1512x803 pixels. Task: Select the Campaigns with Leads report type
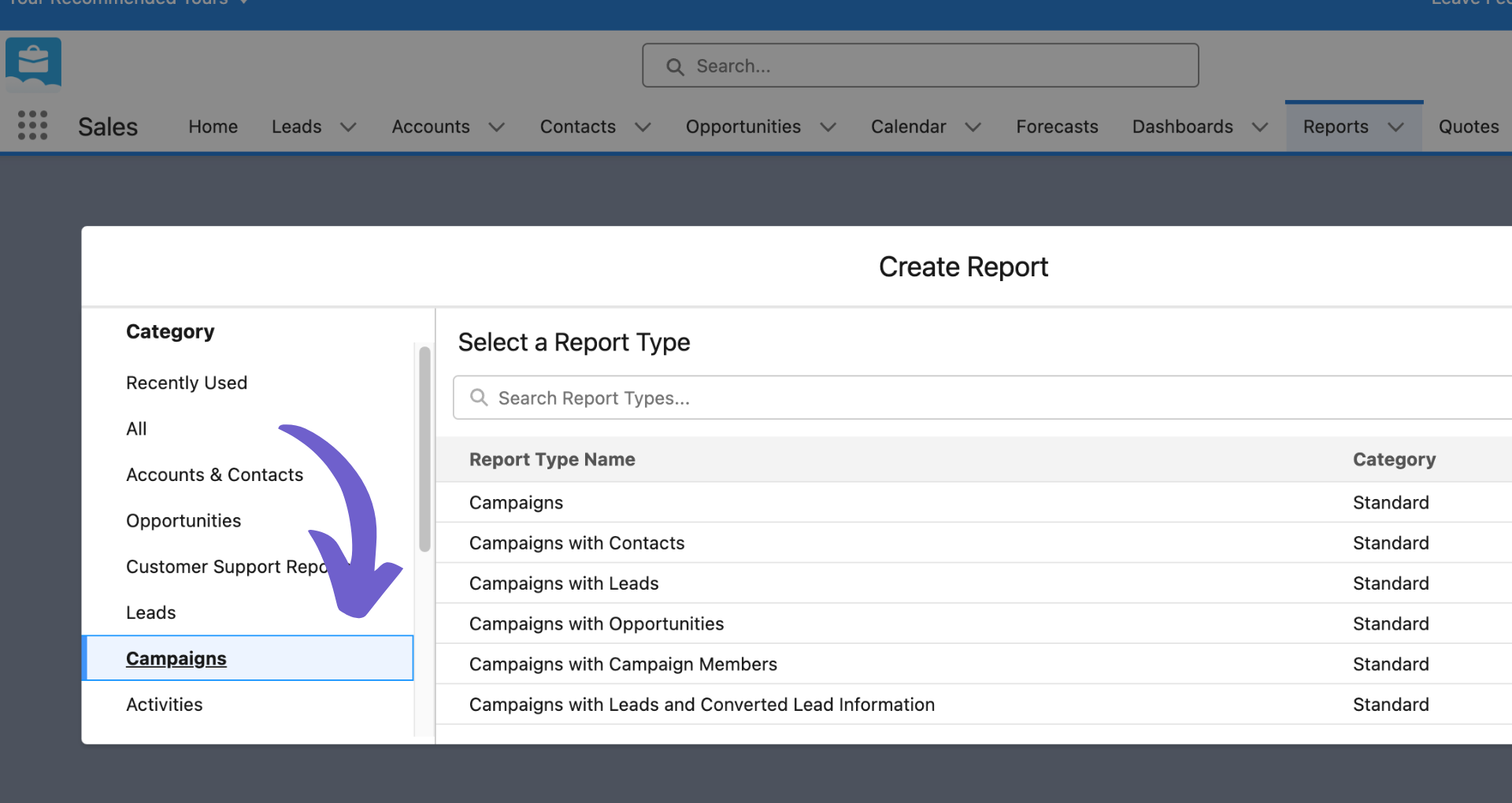[x=974, y=583]
